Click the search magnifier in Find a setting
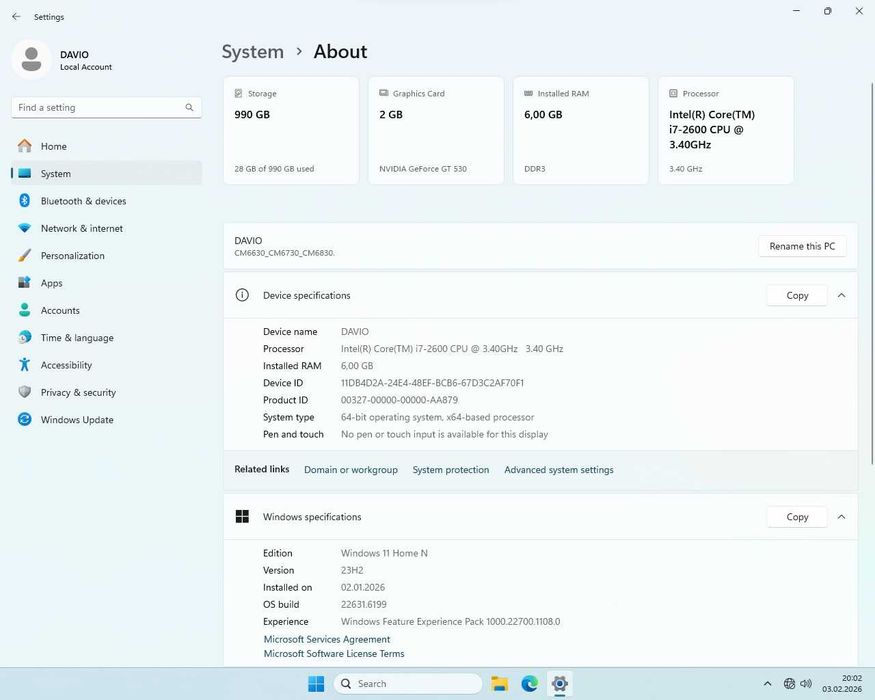 tap(189, 107)
